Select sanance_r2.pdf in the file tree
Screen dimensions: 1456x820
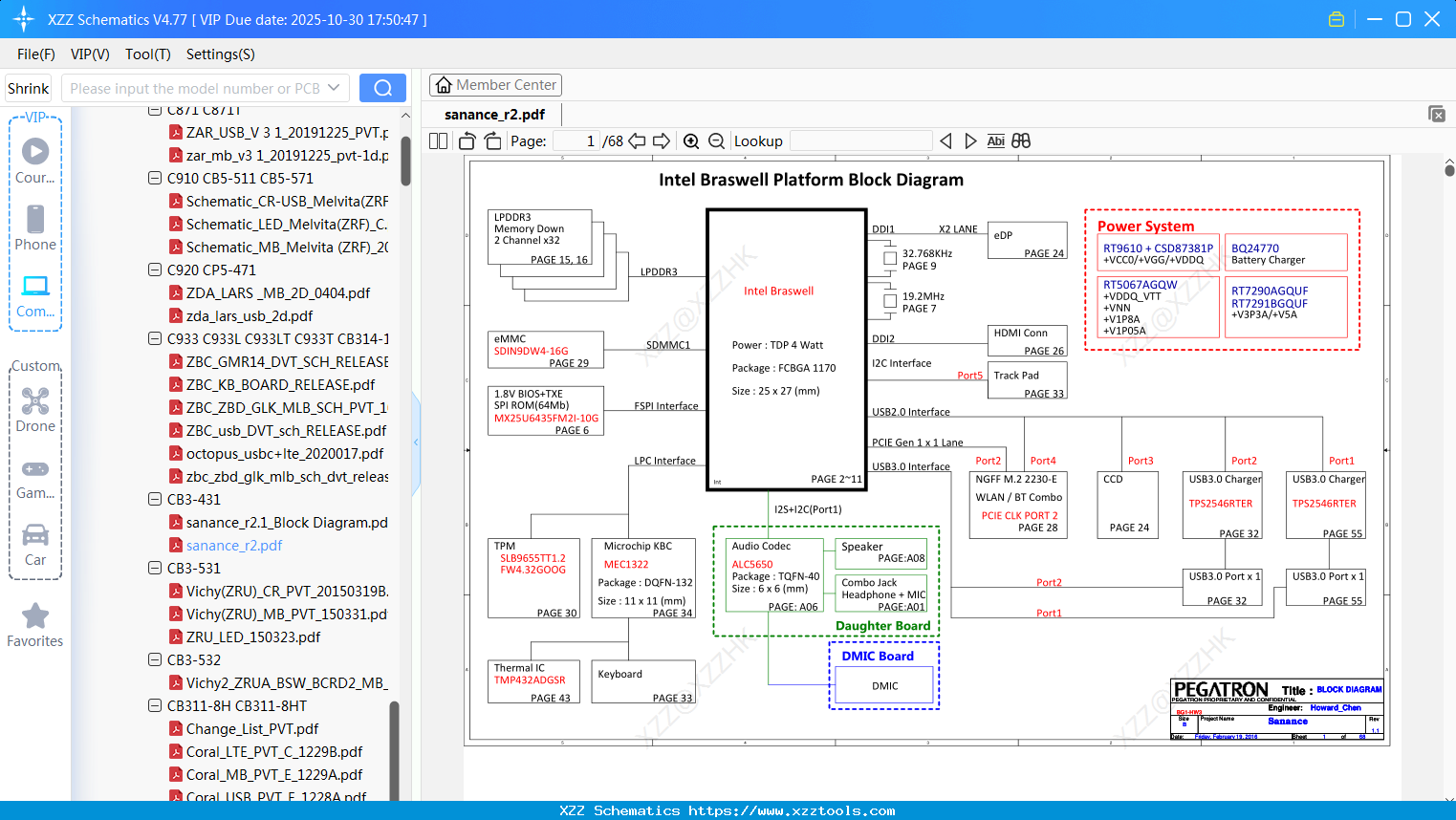point(234,546)
